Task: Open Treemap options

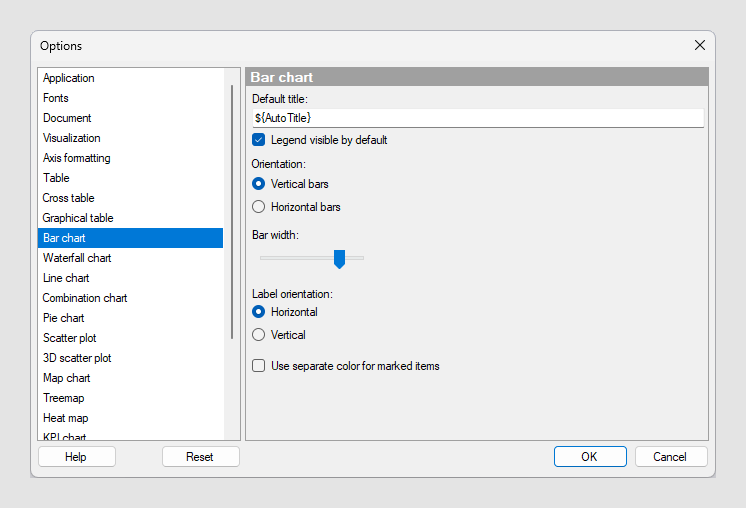Action: [x=130, y=398]
